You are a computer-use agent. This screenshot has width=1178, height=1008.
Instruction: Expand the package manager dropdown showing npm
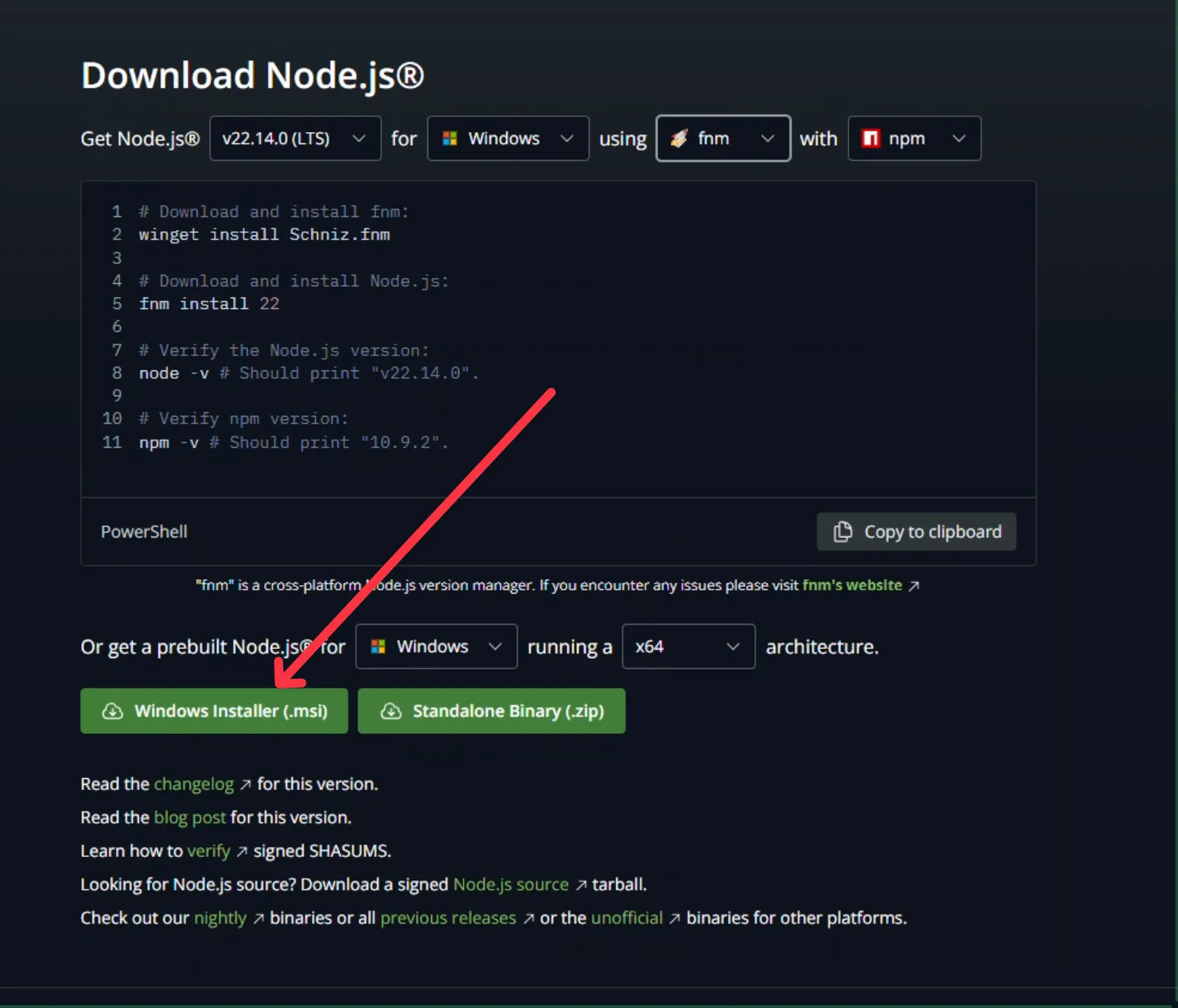click(914, 138)
